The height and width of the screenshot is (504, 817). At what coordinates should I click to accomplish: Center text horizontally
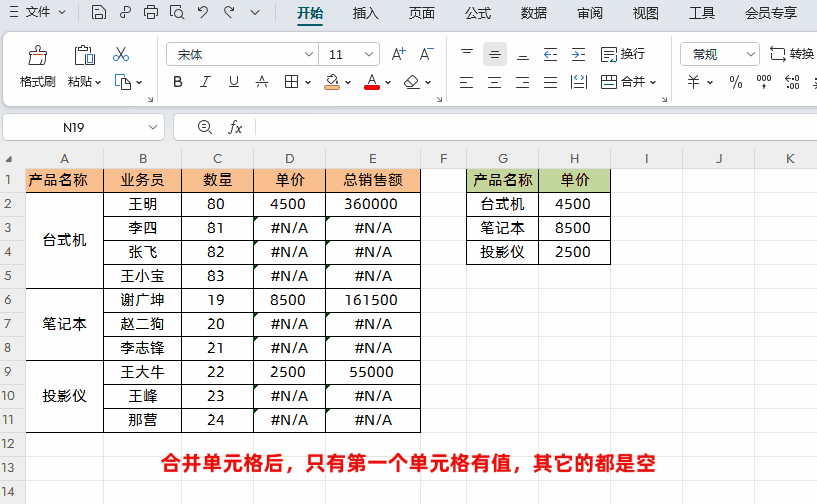click(x=495, y=82)
